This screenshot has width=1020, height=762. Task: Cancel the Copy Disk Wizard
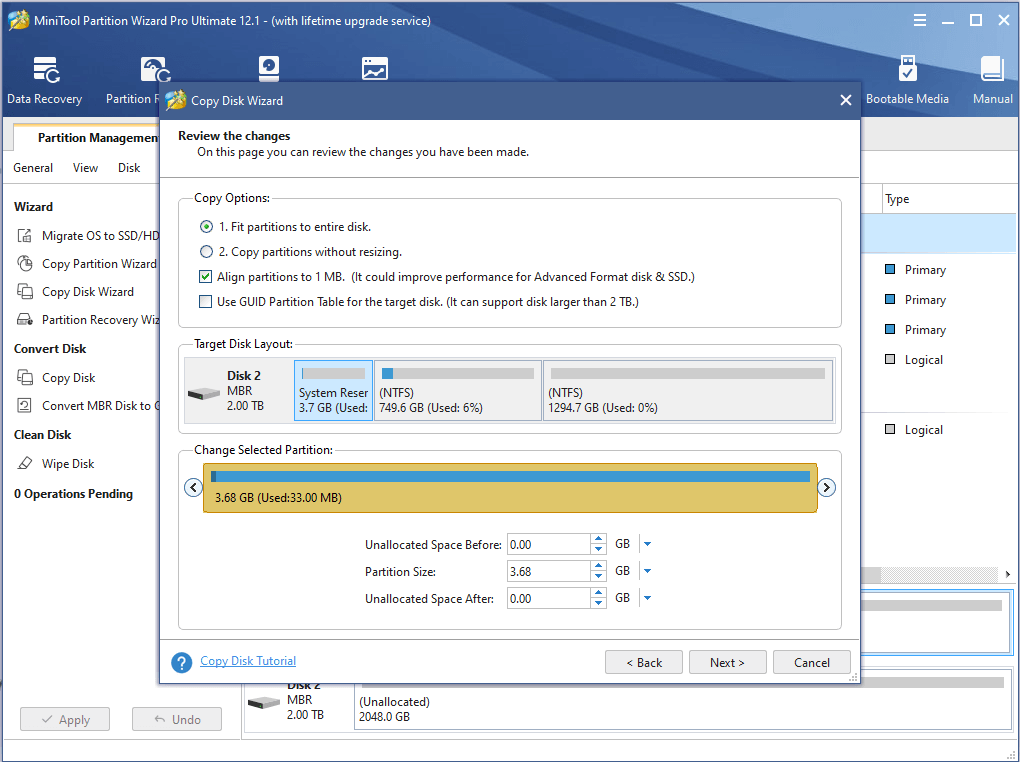(811, 662)
